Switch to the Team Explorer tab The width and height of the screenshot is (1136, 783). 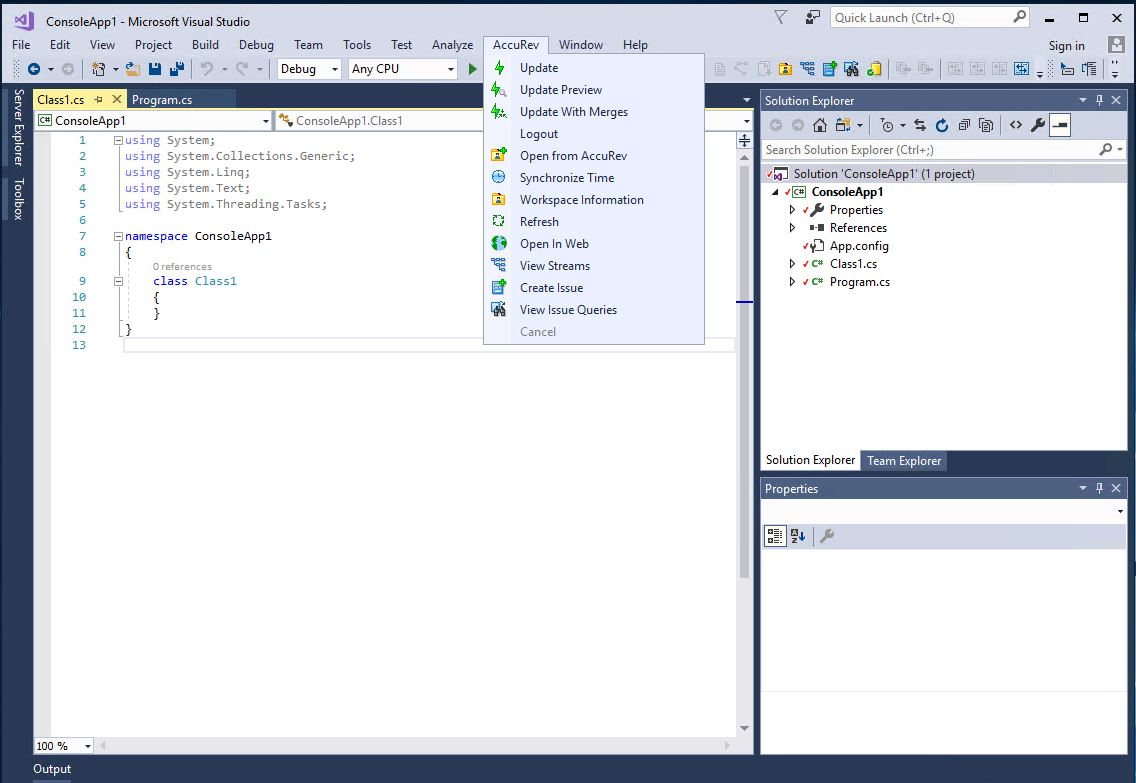903,461
